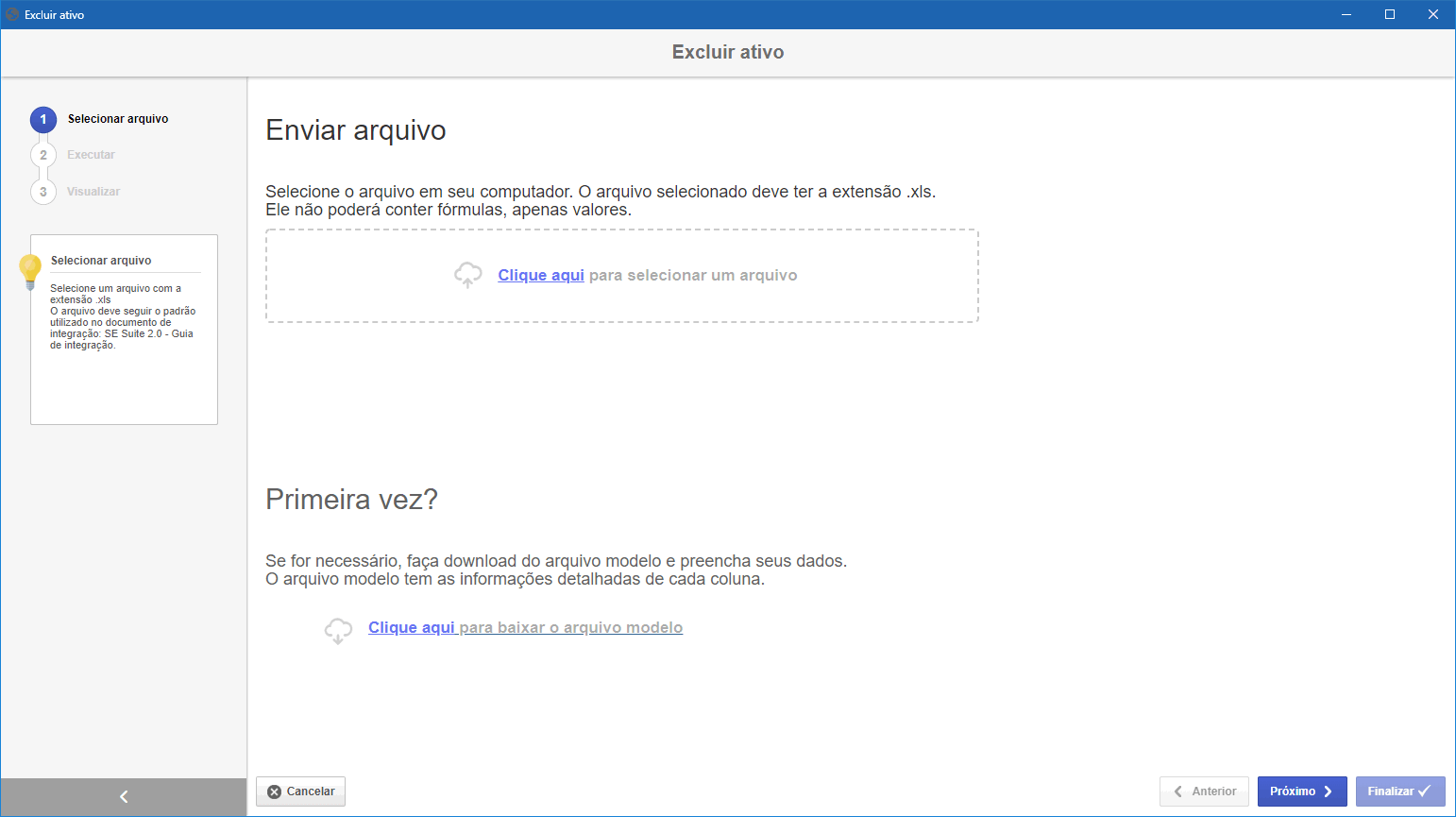This screenshot has width=1456, height=817.
Task: Click 'Clique aqui' link to select a file
Action: pos(541,275)
